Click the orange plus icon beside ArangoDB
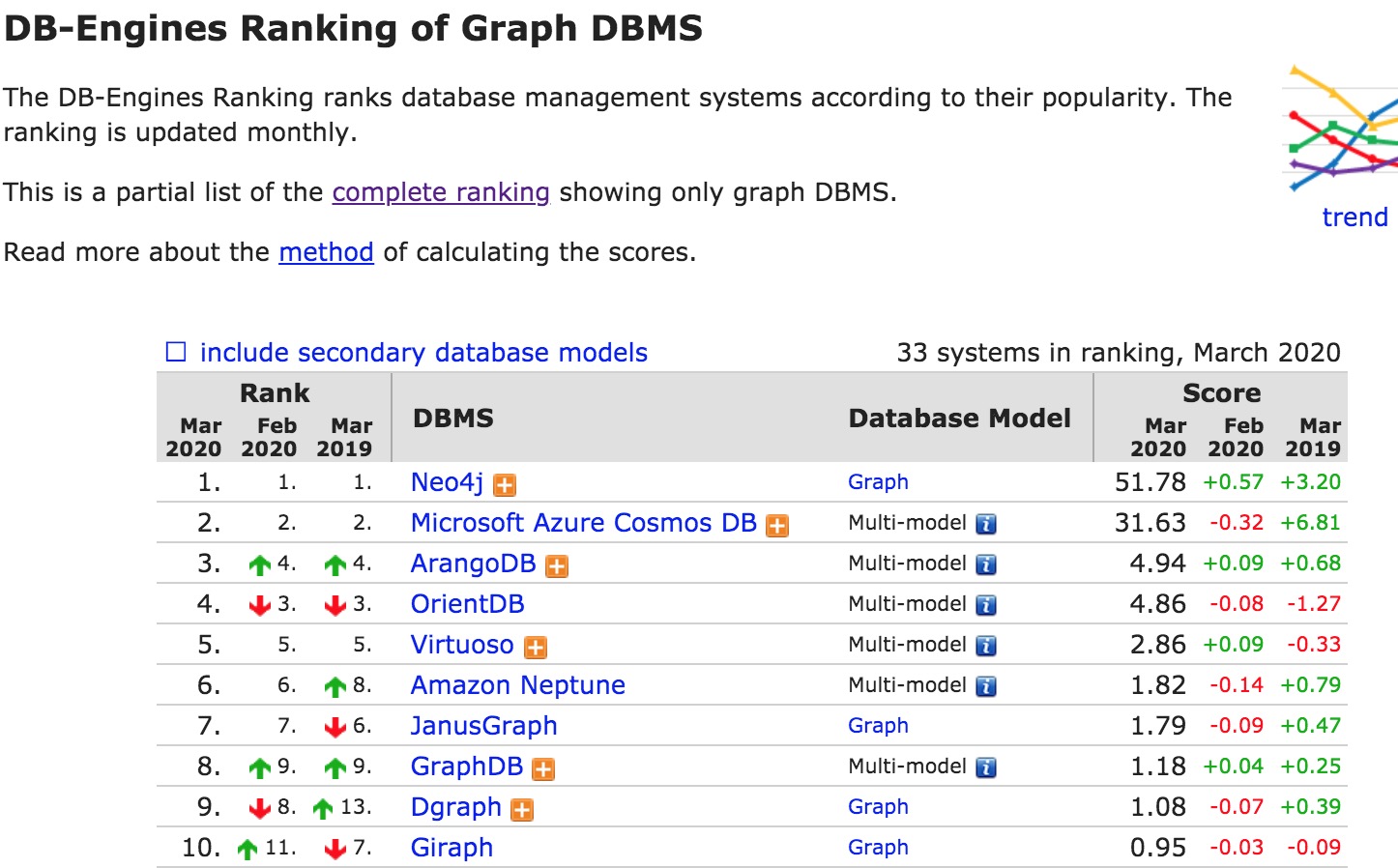Viewport: 1398px width, 868px height. tap(557, 566)
